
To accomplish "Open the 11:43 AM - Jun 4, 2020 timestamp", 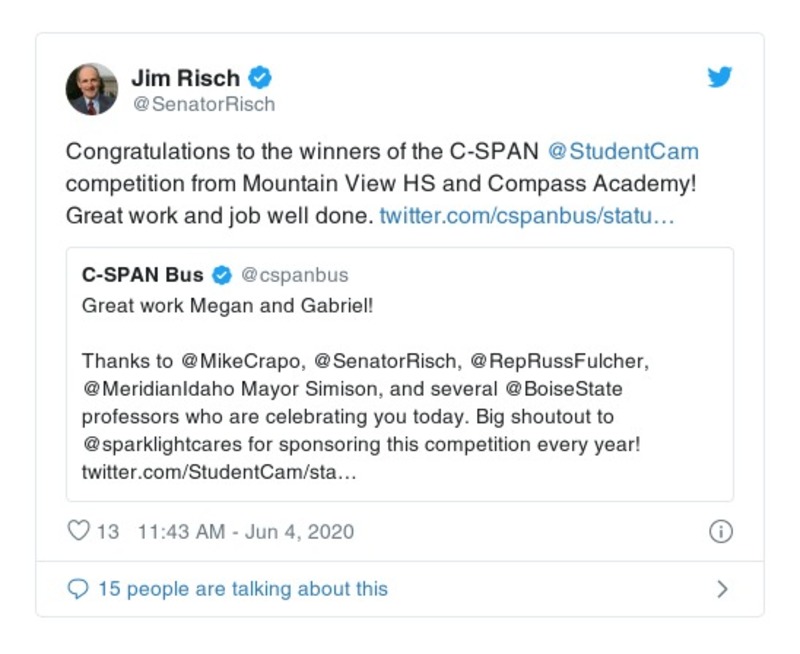I will click(x=245, y=532).
